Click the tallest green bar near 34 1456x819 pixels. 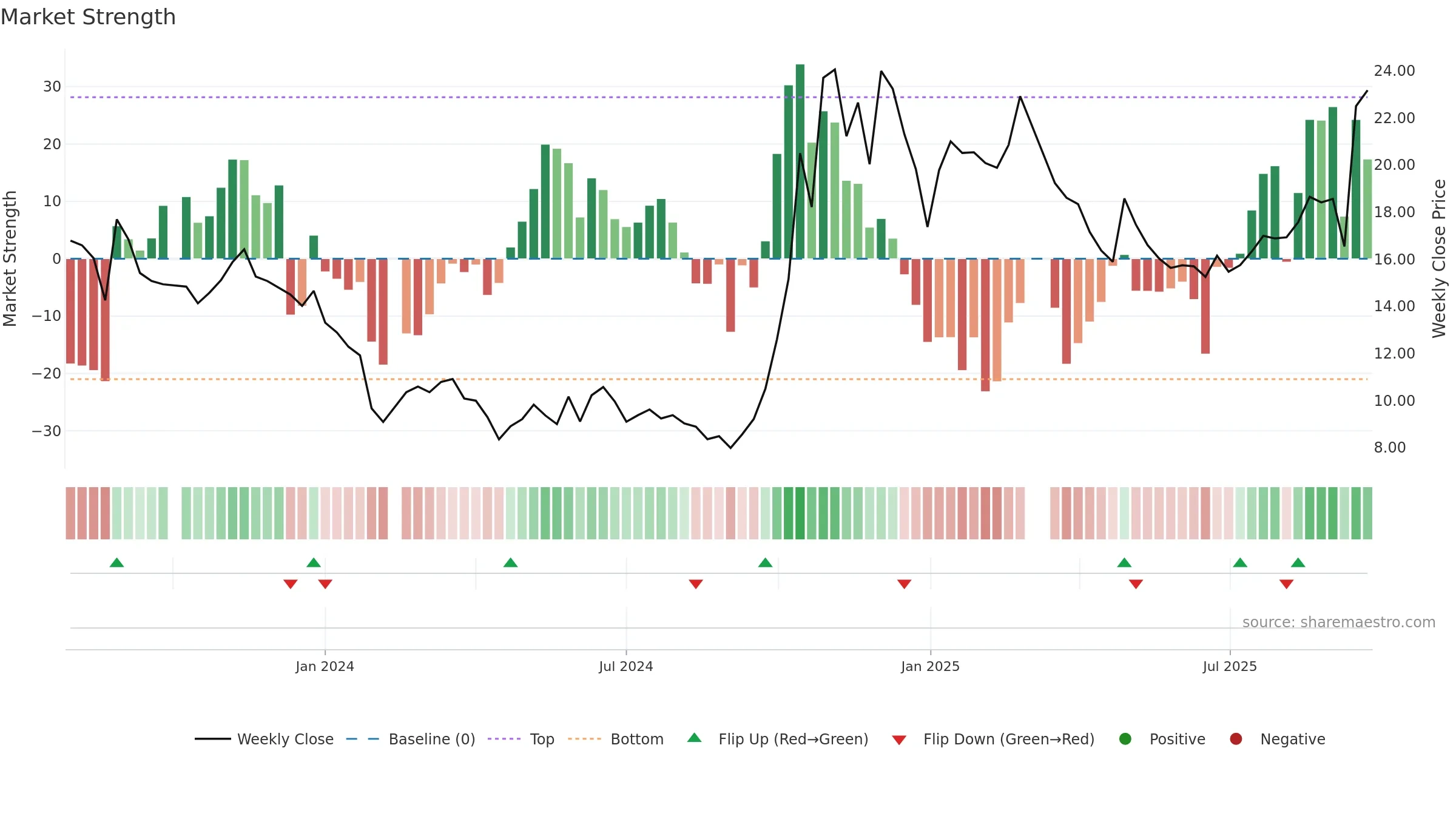coord(800,161)
